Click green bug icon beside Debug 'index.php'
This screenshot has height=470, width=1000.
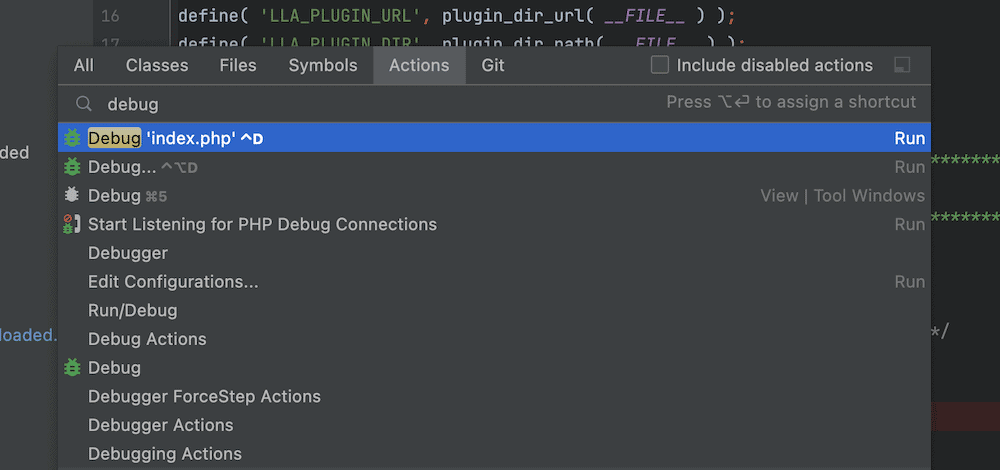(72, 138)
